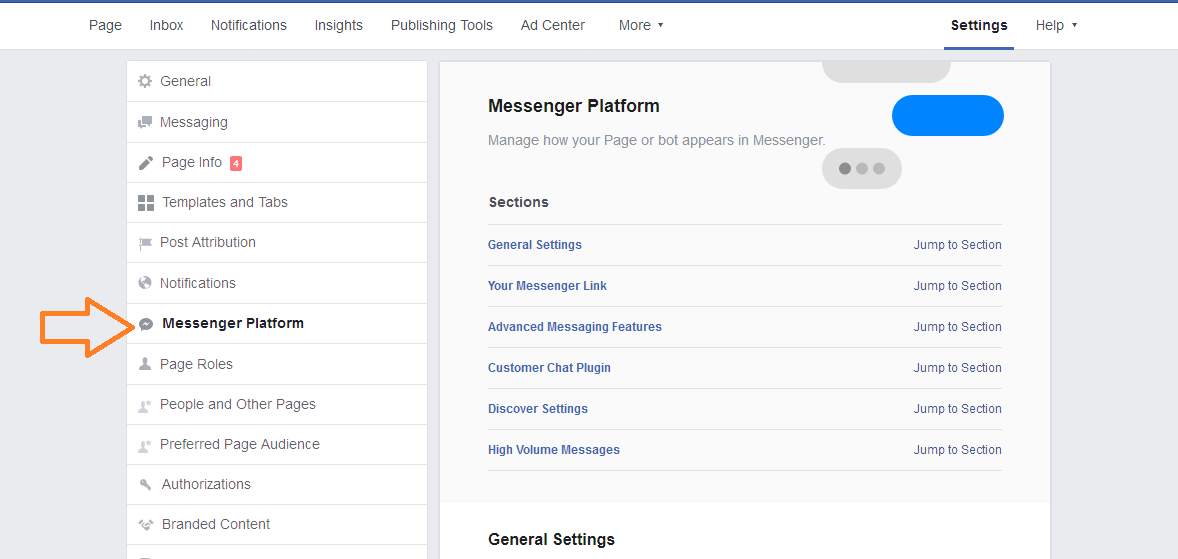Open Publishing Tools tab
The image size is (1178, 559).
(x=442, y=26)
